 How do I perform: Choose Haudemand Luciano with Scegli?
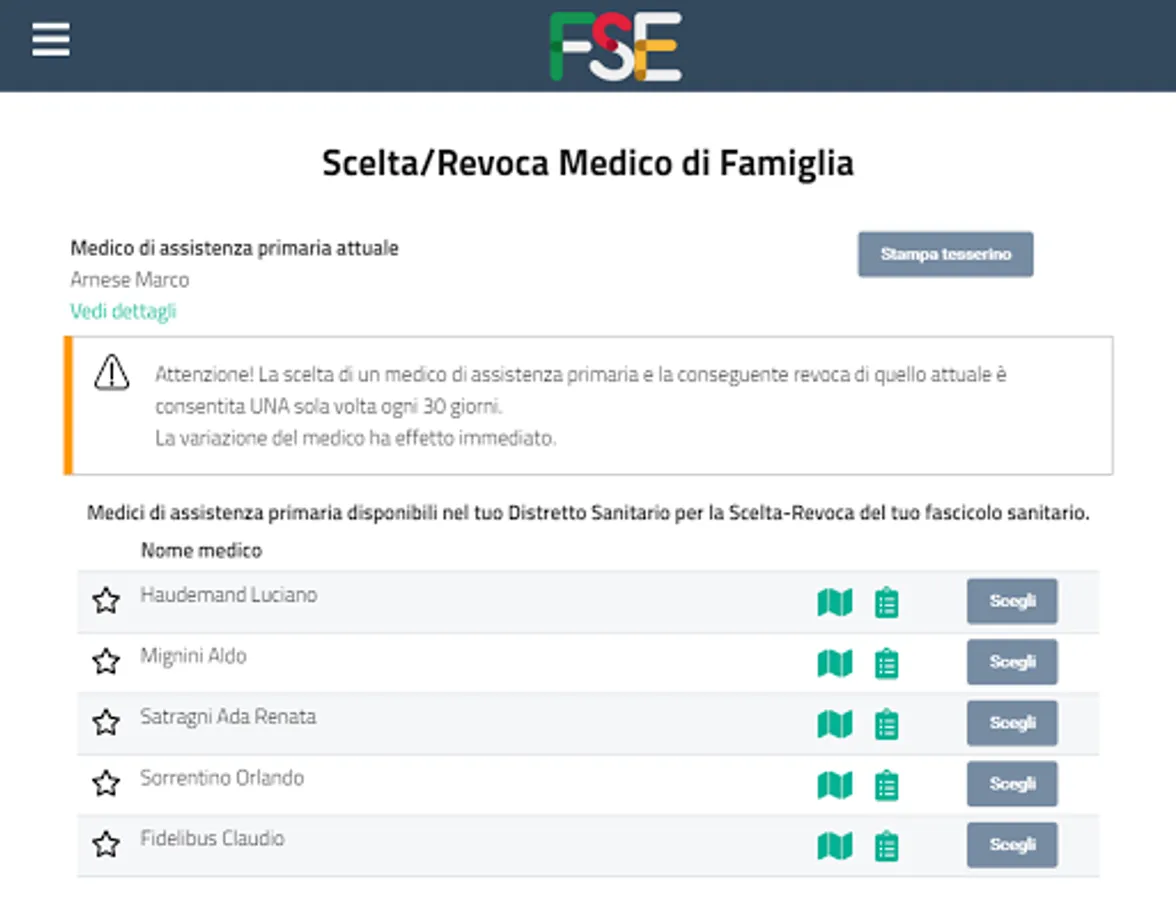coord(1012,602)
